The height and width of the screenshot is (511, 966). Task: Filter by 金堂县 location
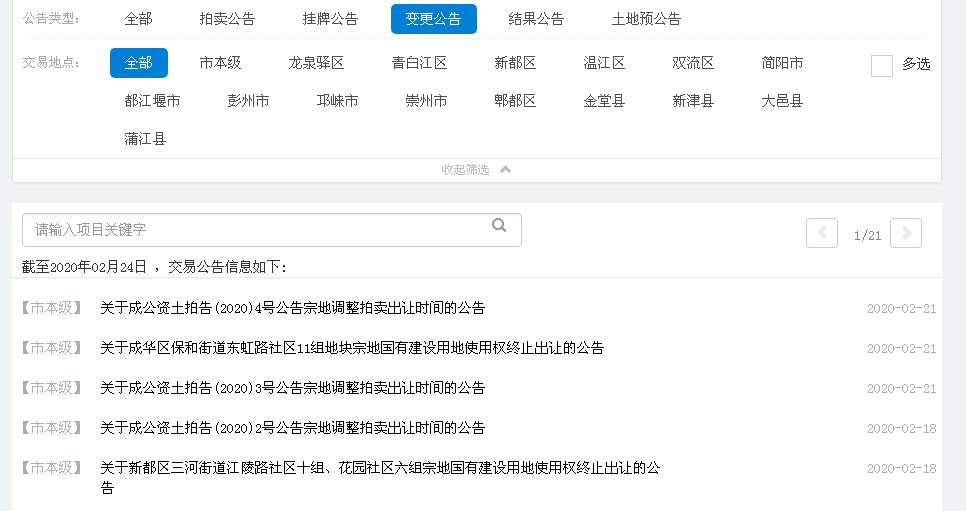604,101
